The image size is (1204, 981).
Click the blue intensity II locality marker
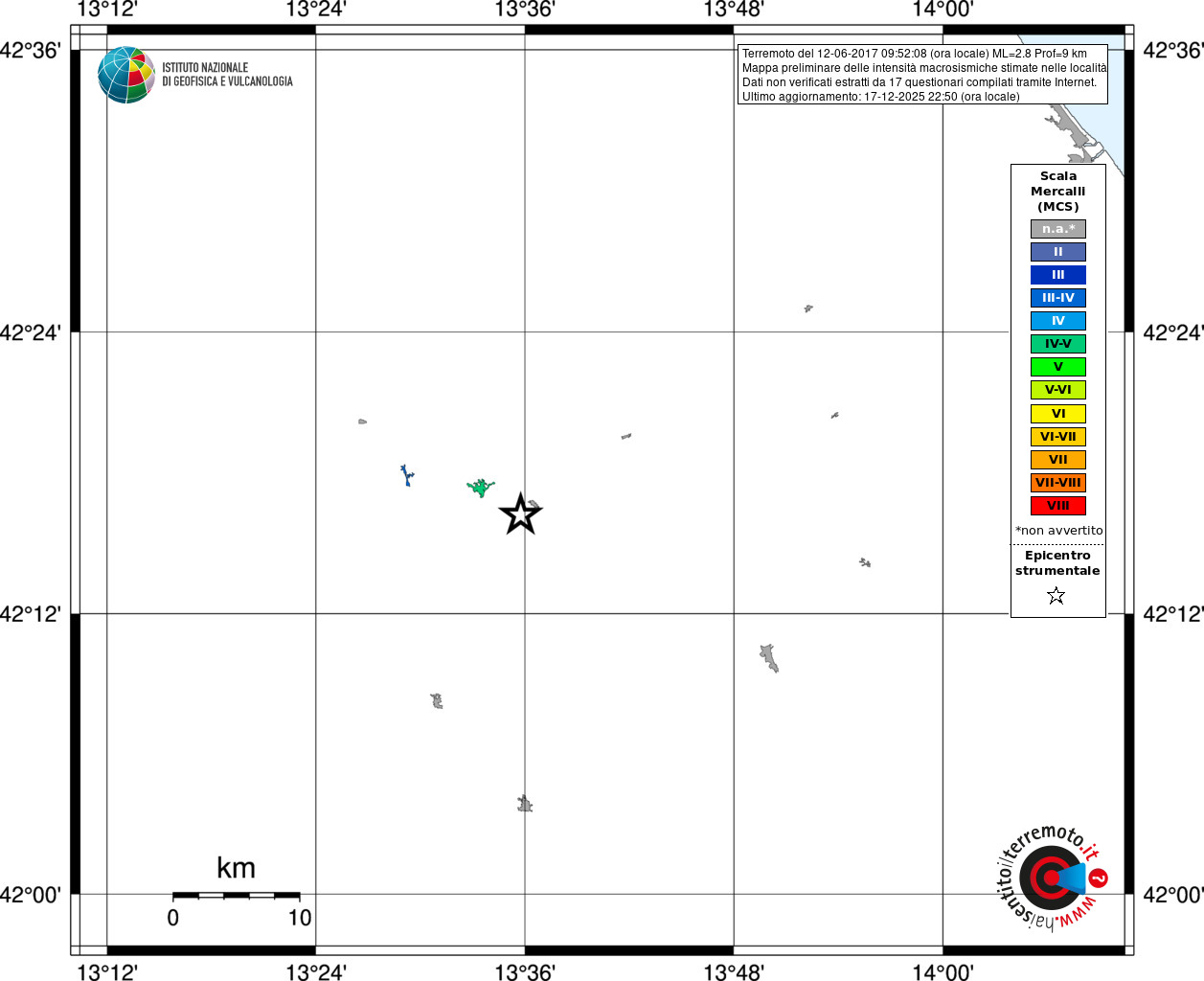(407, 475)
